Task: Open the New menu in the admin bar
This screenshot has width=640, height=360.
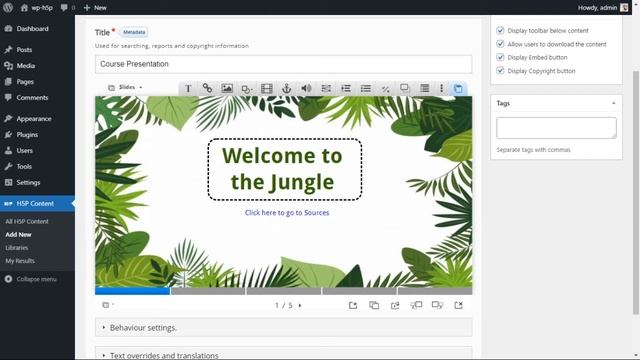Action: click(95, 7)
